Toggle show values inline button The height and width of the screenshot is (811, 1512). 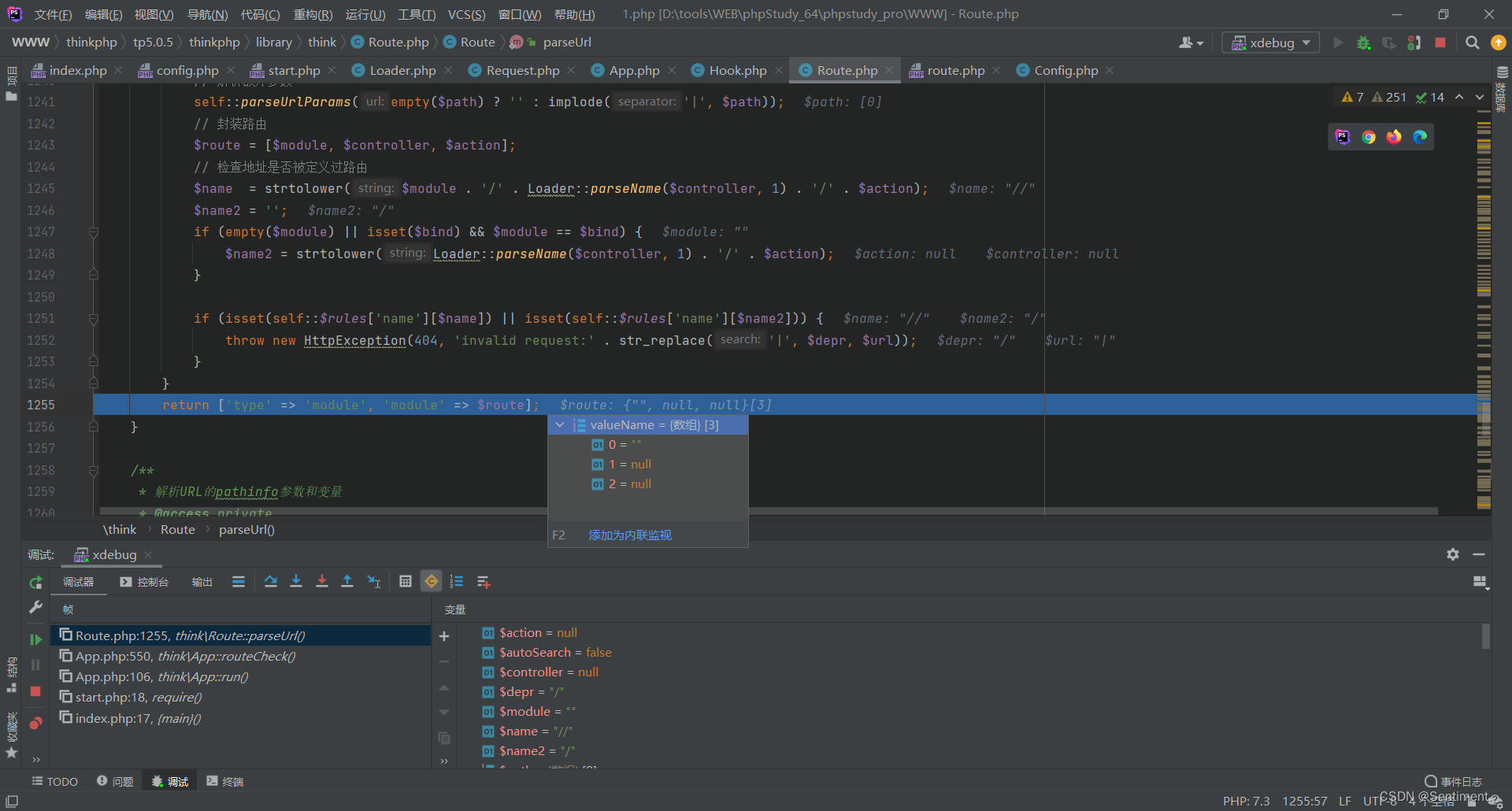point(432,582)
